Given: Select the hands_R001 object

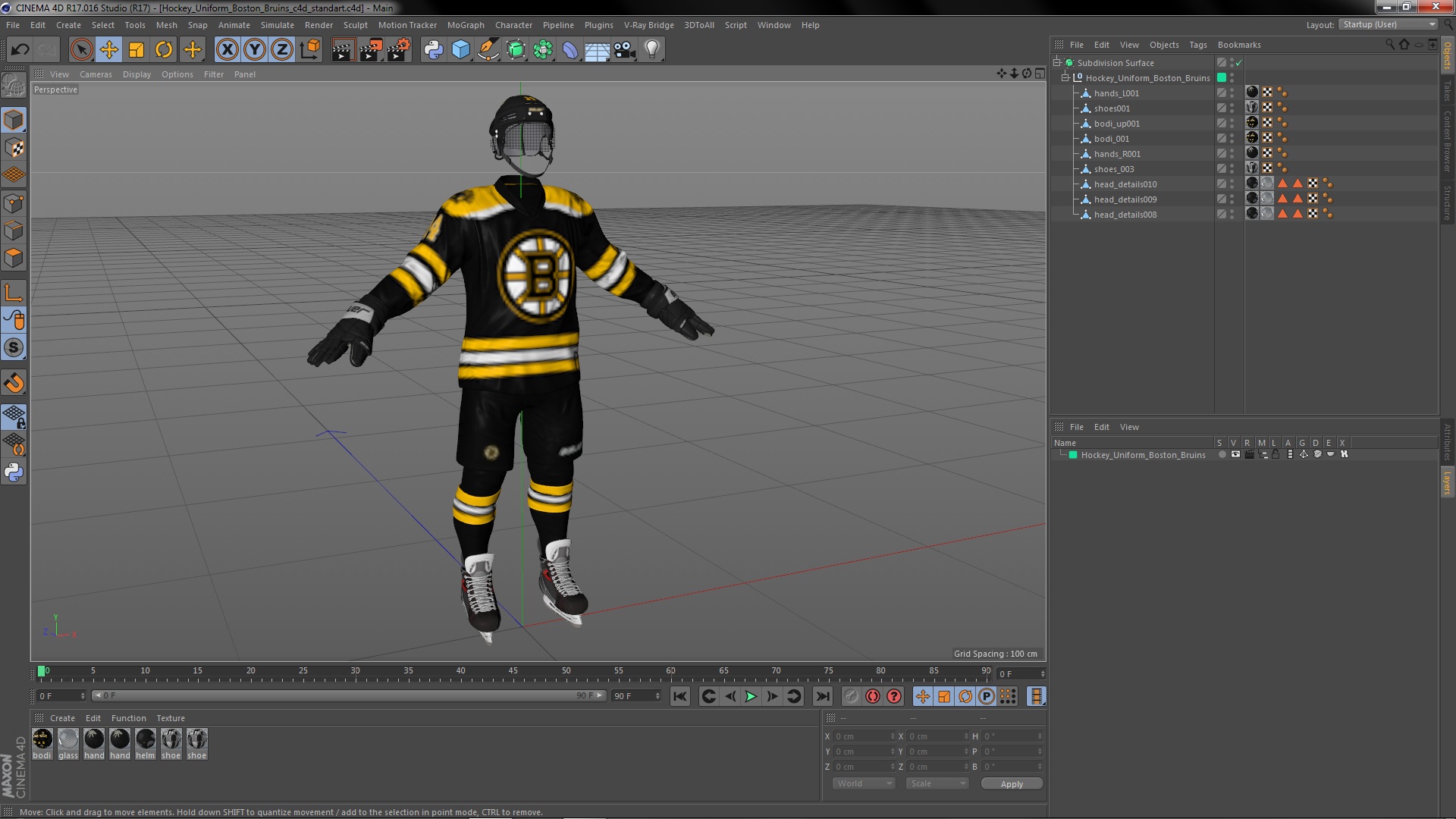Looking at the screenshot, I should point(1117,154).
